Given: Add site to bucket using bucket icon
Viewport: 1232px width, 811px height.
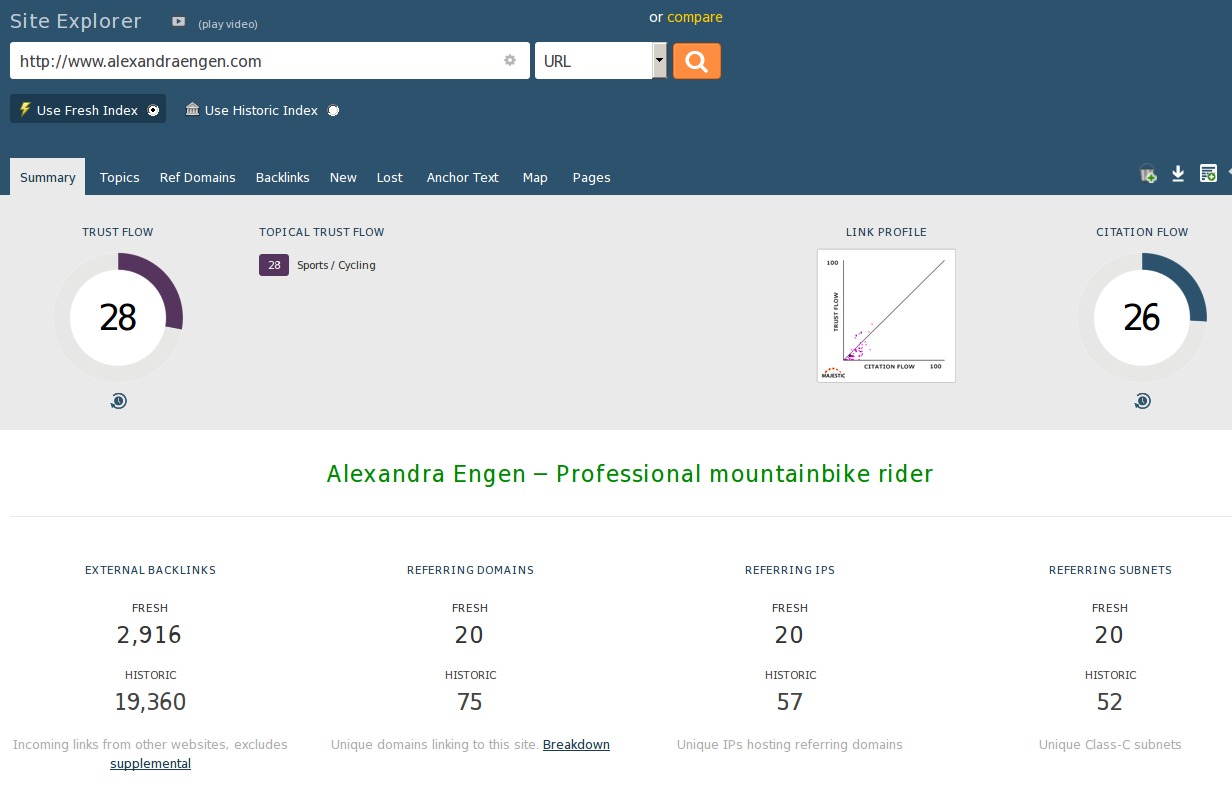Looking at the screenshot, I should 1148,174.
